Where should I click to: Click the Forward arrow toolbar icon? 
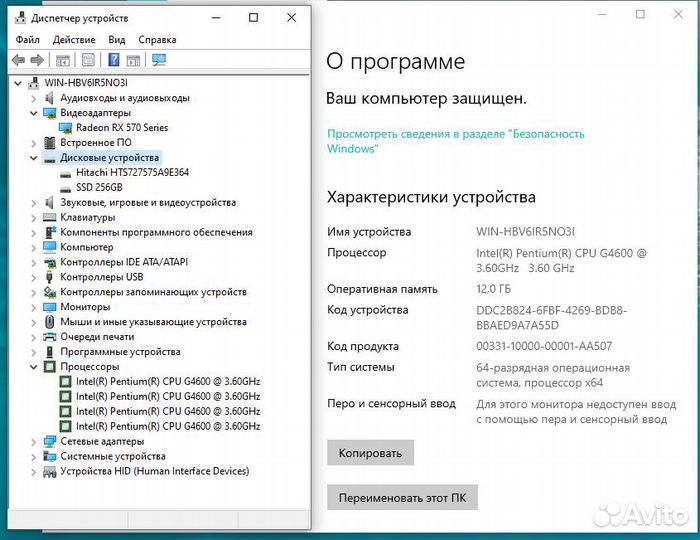coord(37,60)
